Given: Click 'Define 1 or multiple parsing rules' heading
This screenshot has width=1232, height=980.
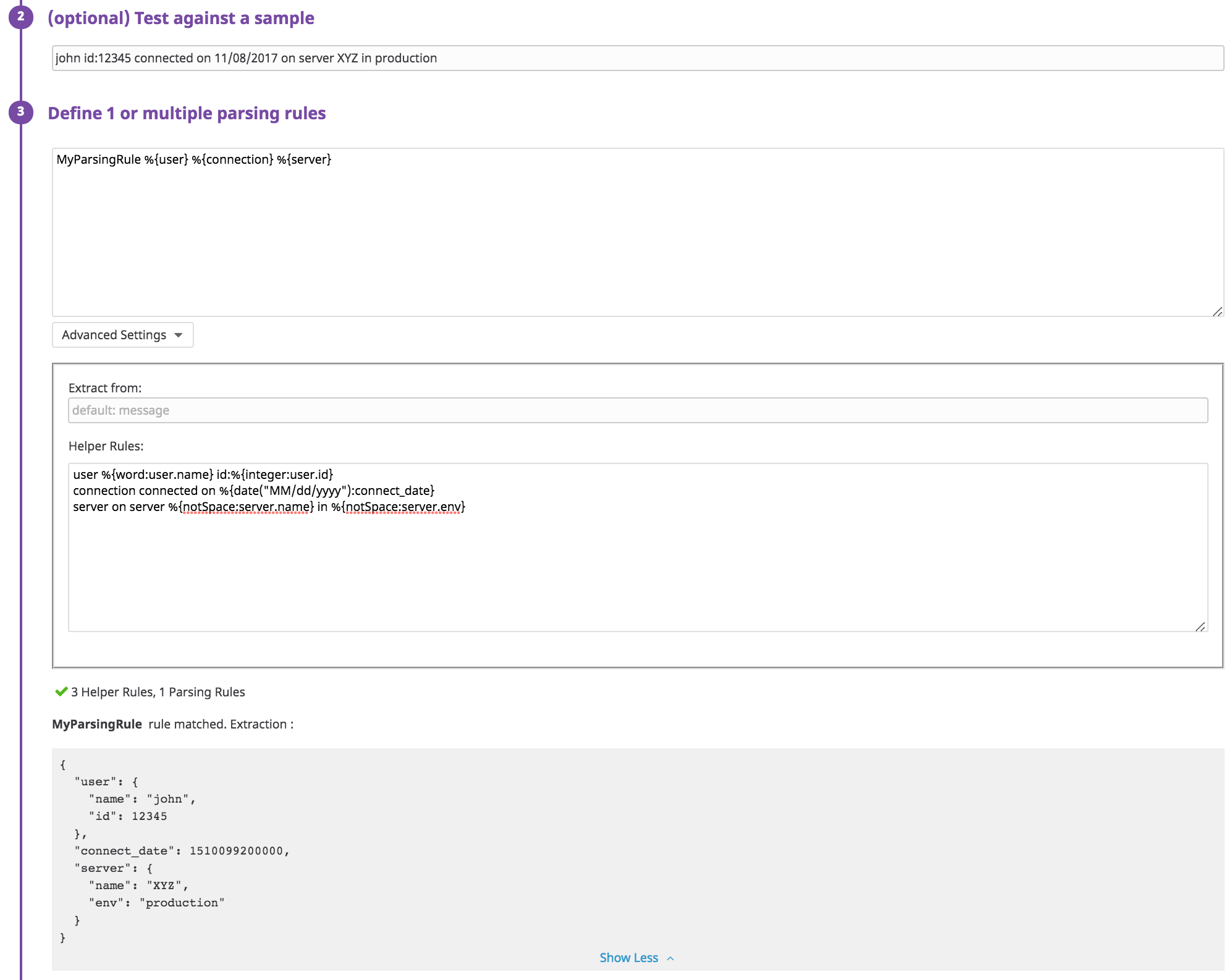Looking at the screenshot, I should pyautogui.click(x=187, y=113).
